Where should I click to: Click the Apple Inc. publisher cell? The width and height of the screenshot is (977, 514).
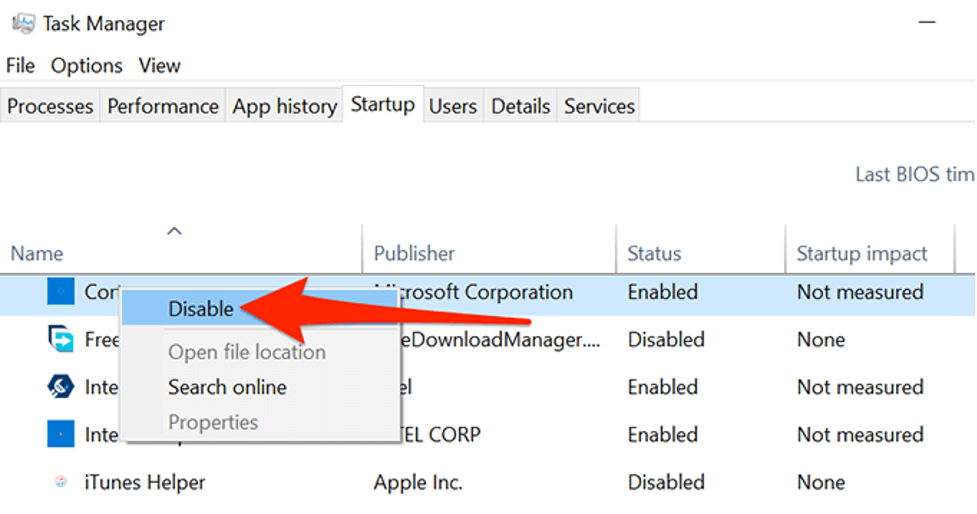tap(418, 482)
